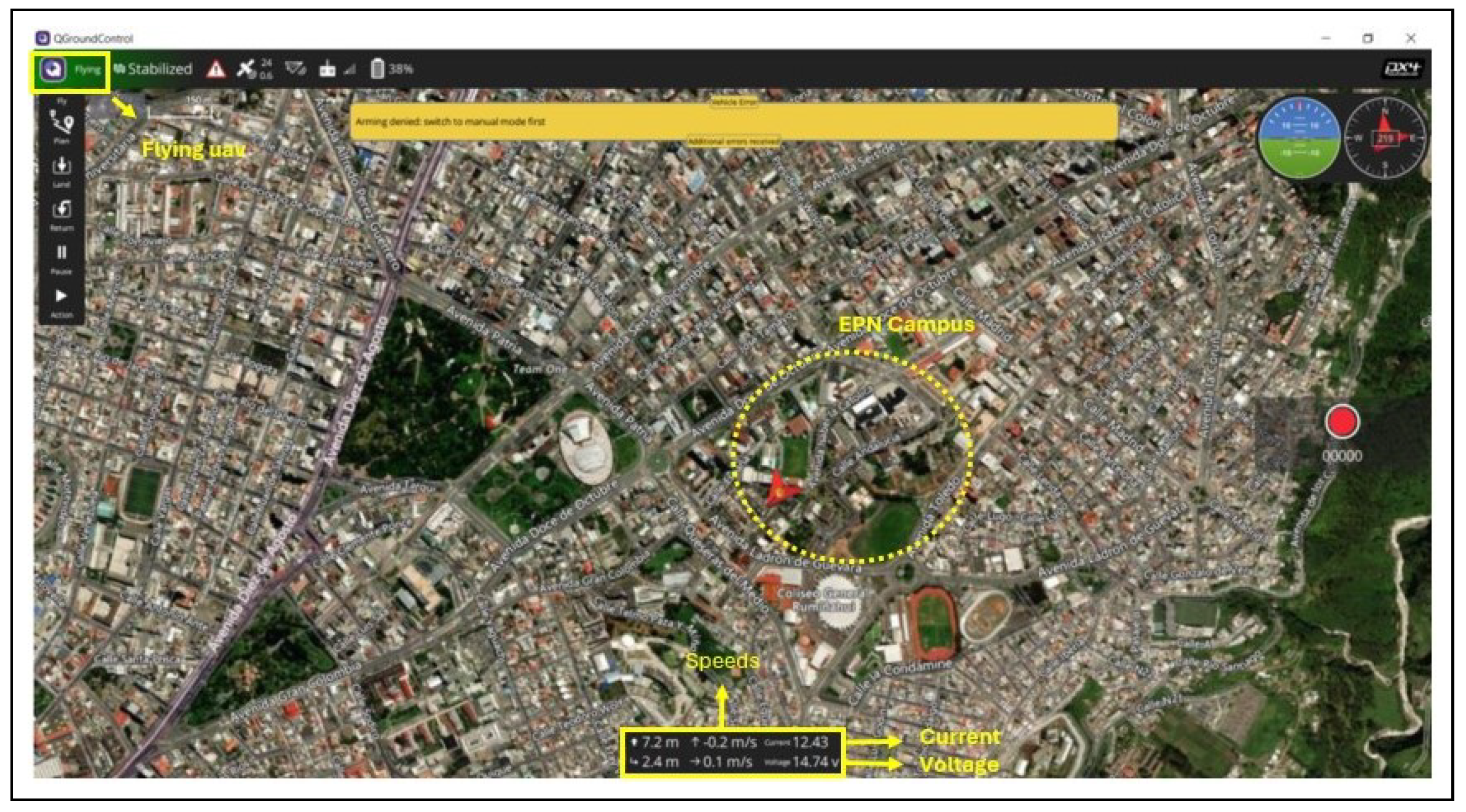Expand the 38% battery indicator
Screen dimensions: 1466x812
pos(391,69)
